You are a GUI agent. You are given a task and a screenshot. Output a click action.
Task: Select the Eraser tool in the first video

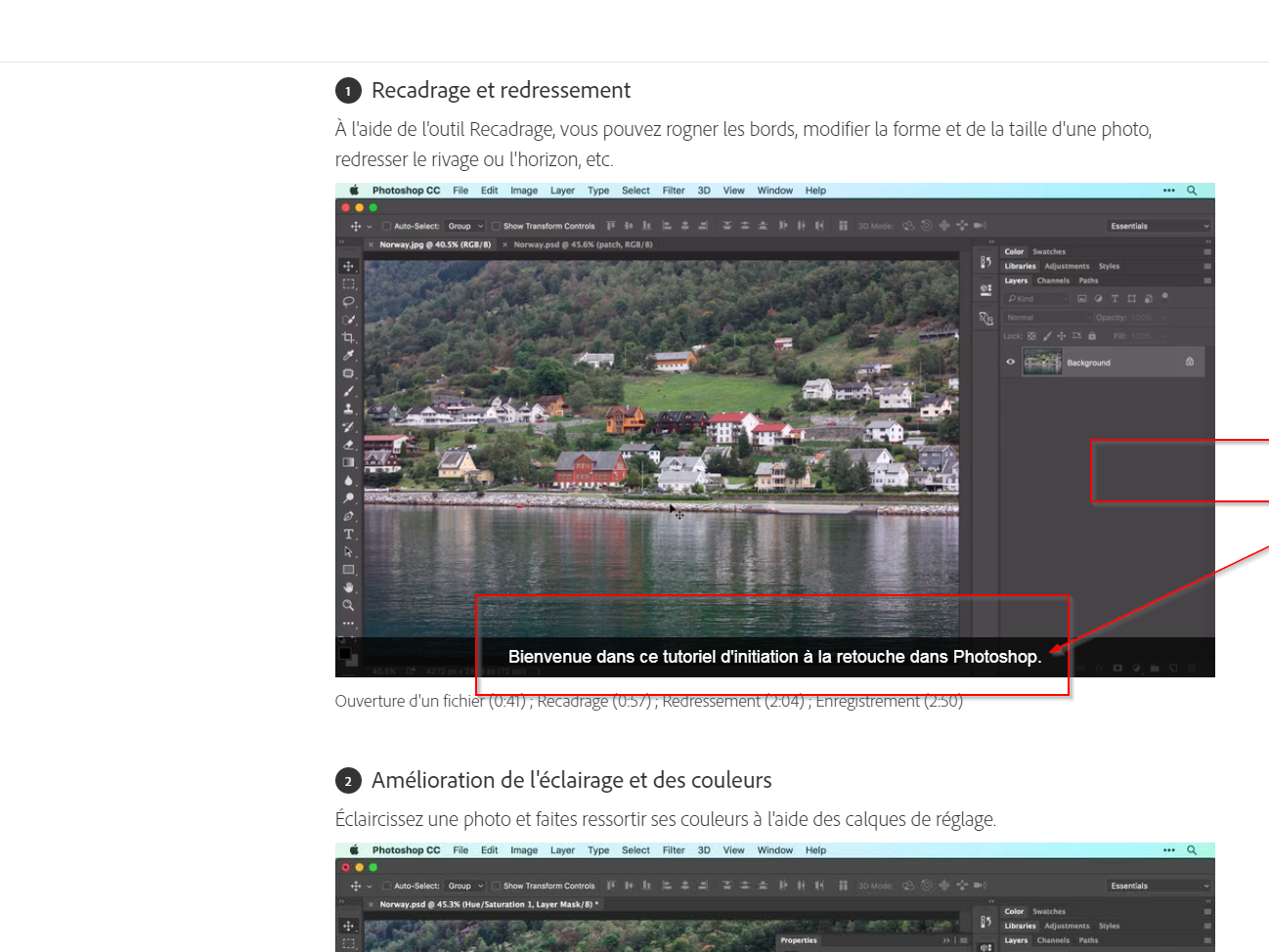point(348,445)
